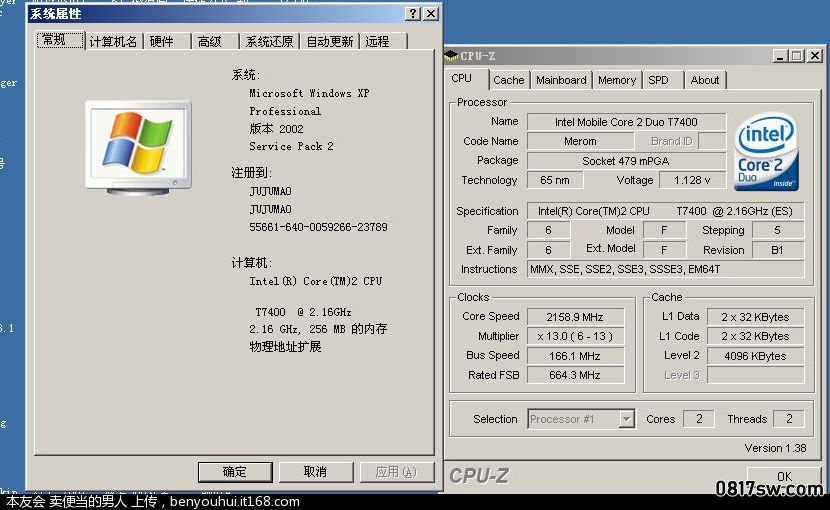830x510 pixels.
Task: Click the Voltage value 1.128 v
Action: click(x=692, y=180)
